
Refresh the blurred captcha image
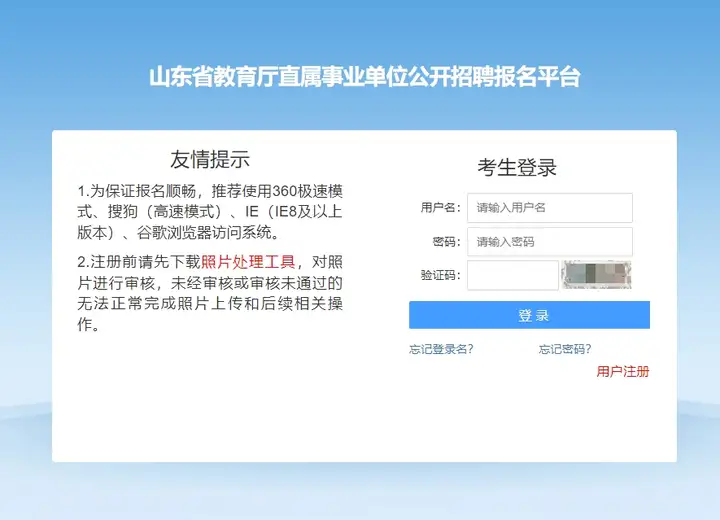tap(596, 275)
